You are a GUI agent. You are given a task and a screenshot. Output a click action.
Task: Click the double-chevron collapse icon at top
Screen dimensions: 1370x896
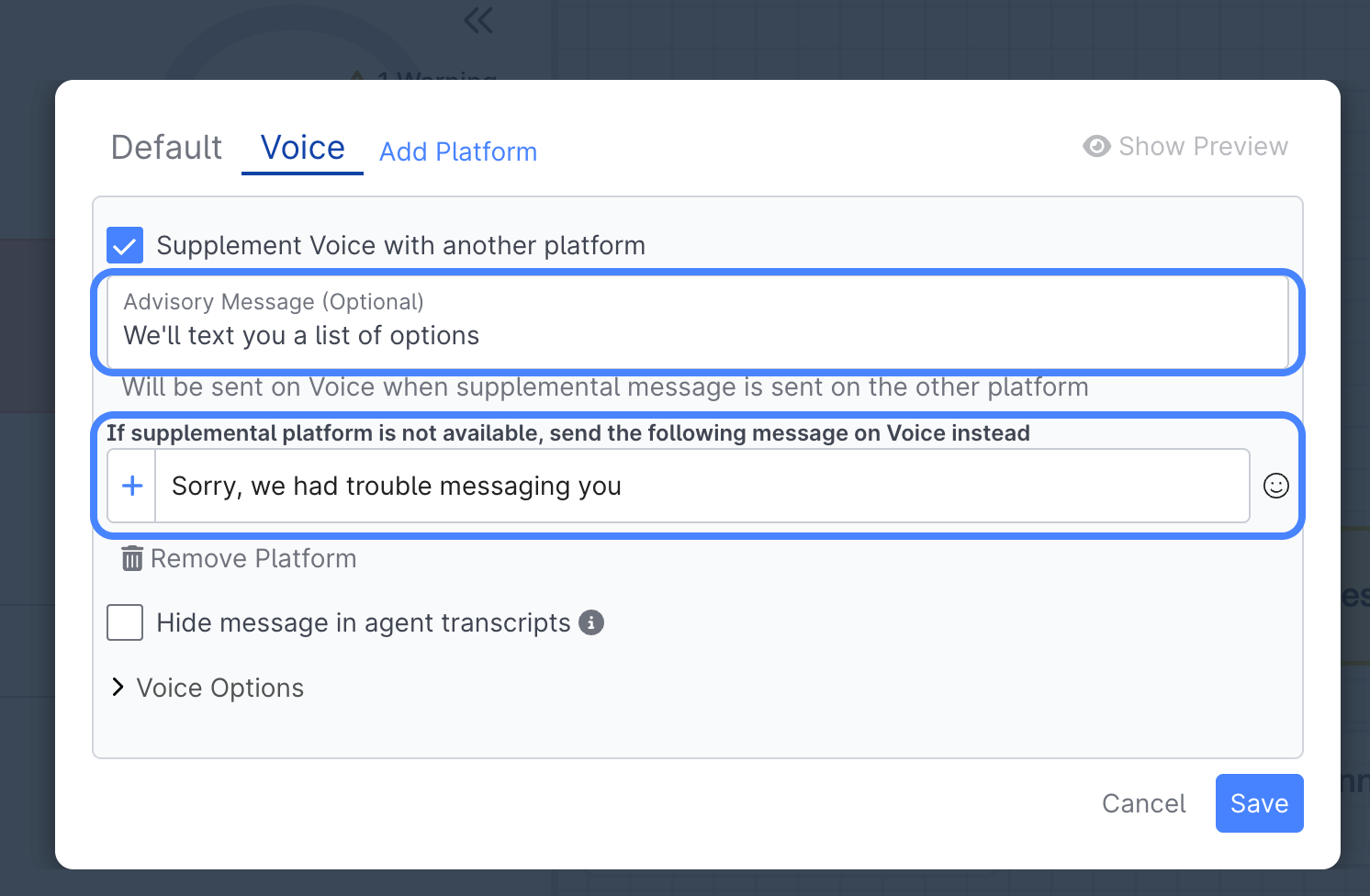478,20
